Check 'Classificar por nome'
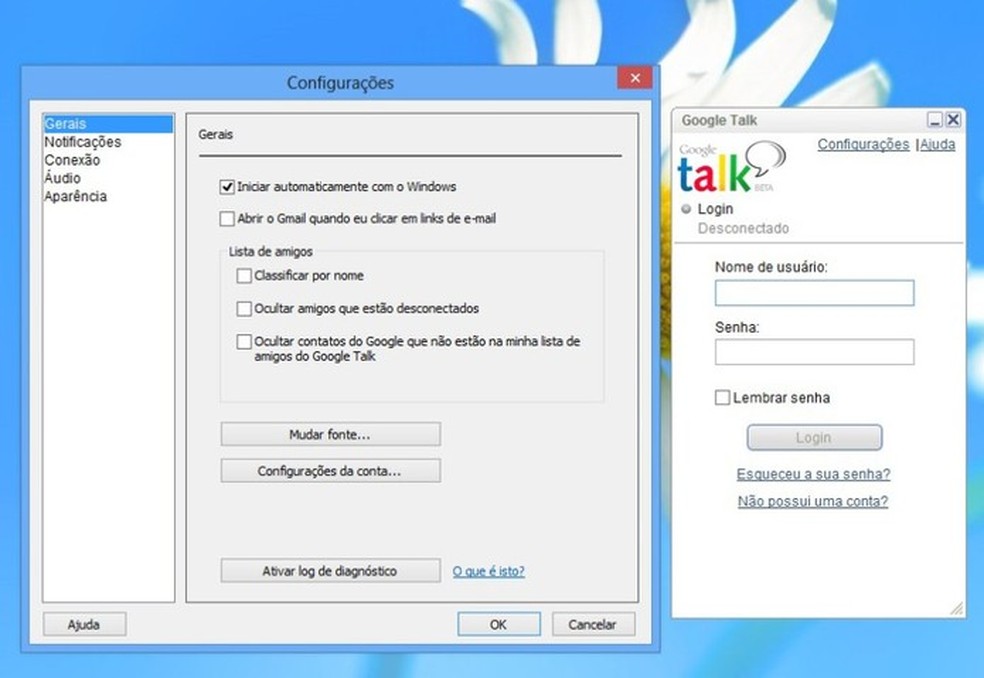The image size is (984, 678). (243, 275)
